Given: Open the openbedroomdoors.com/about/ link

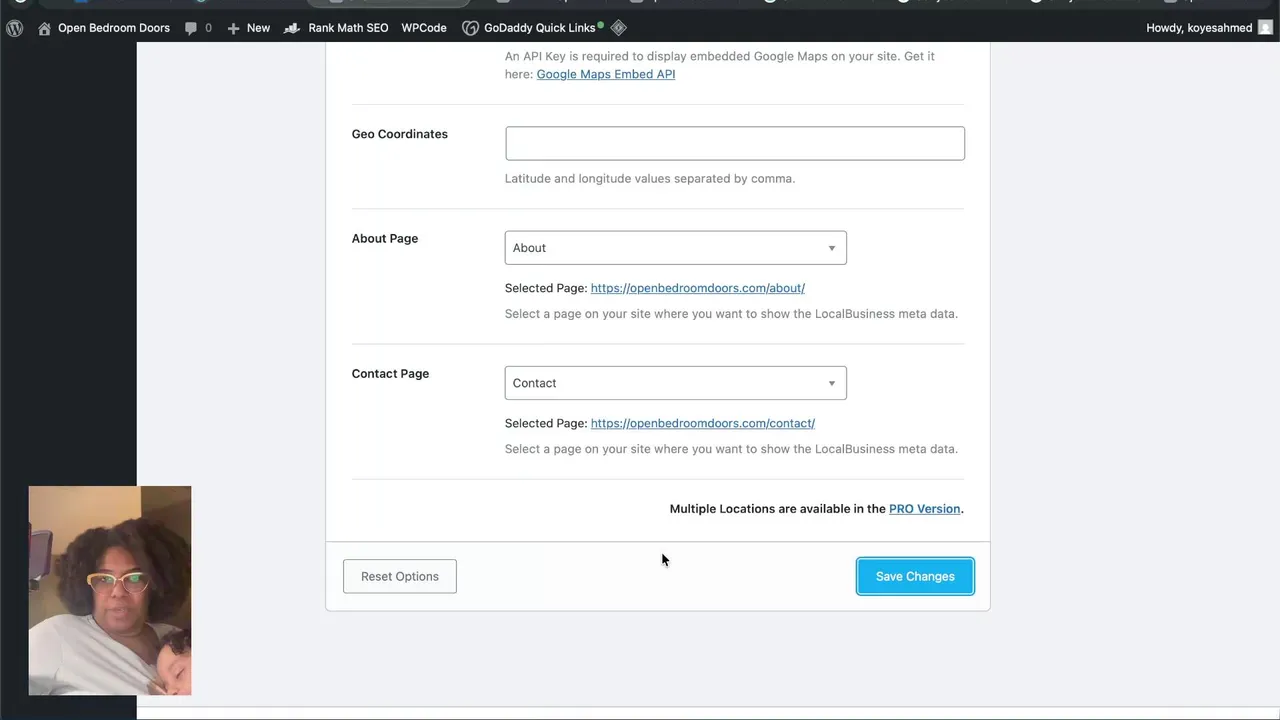Looking at the screenshot, I should (x=697, y=288).
